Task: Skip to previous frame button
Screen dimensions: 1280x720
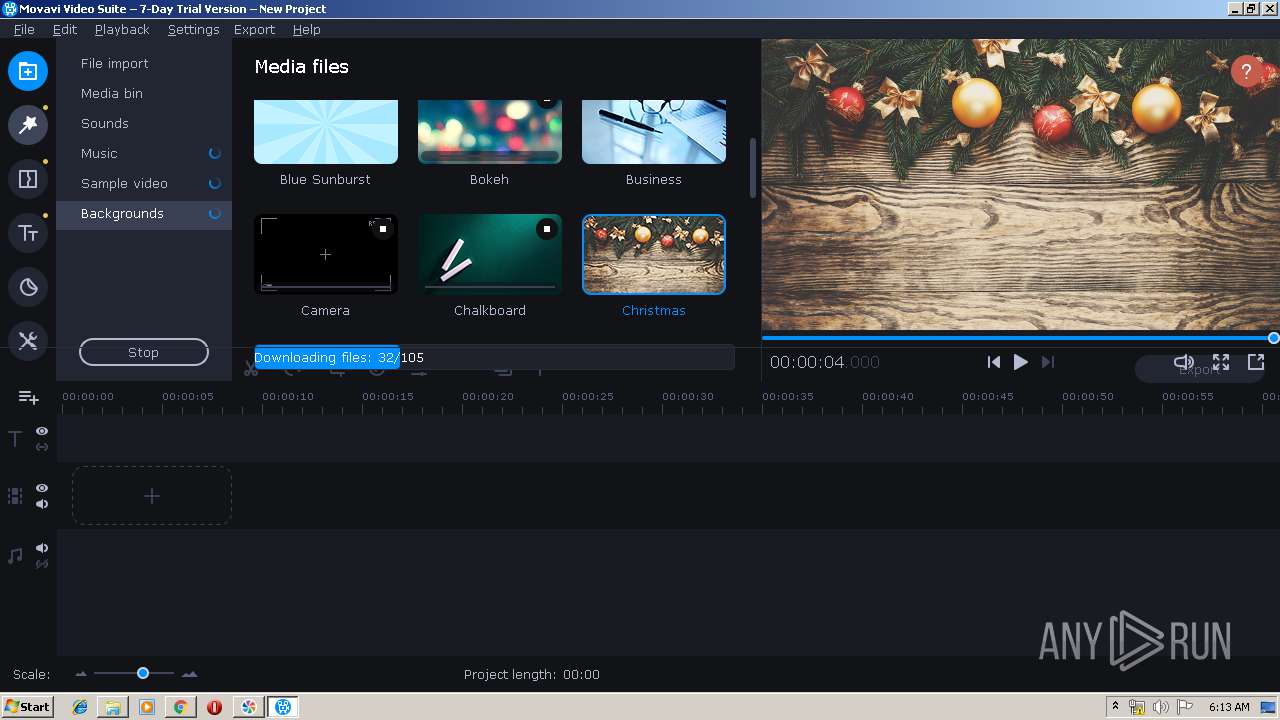Action: [993, 362]
